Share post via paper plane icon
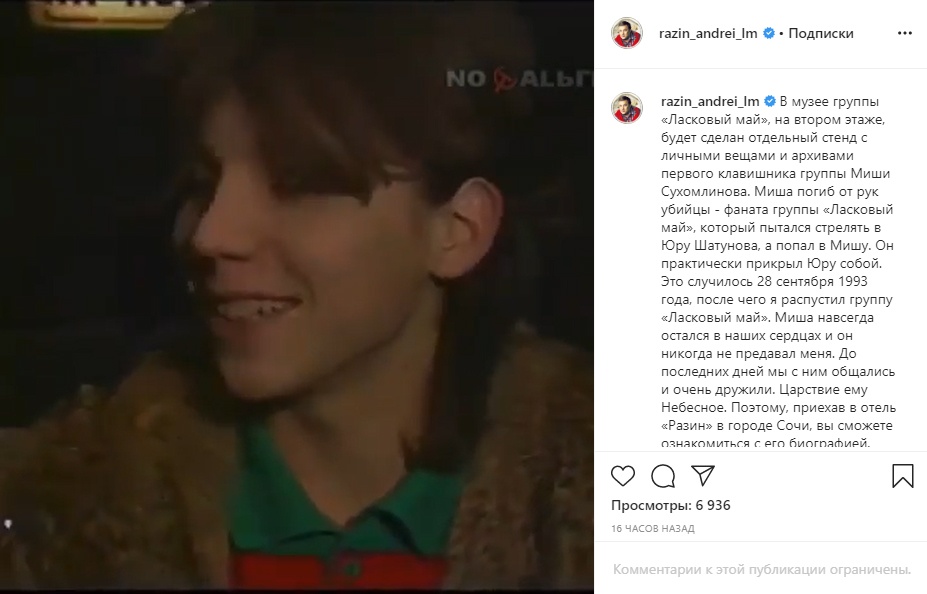 pos(703,475)
